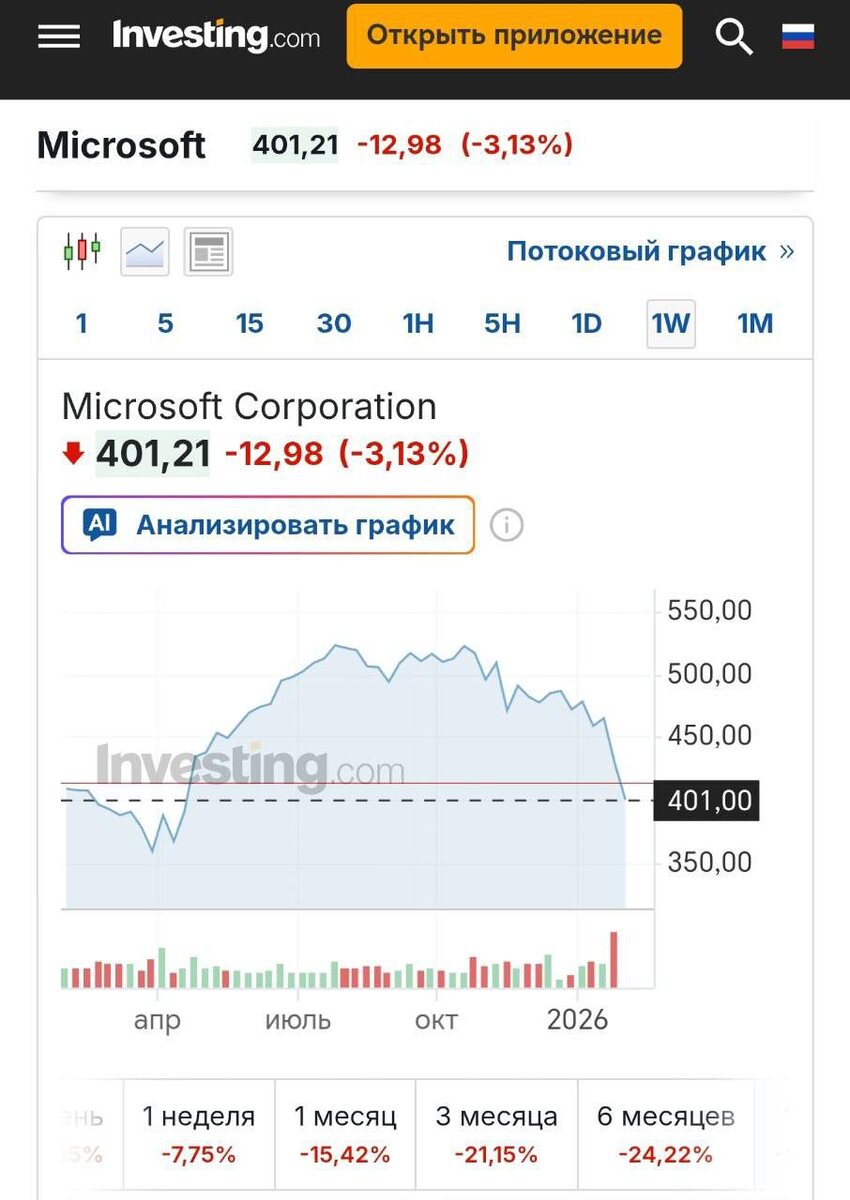Click the info icon beside Analyze chart
This screenshot has width=850, height=1200.
507,525
